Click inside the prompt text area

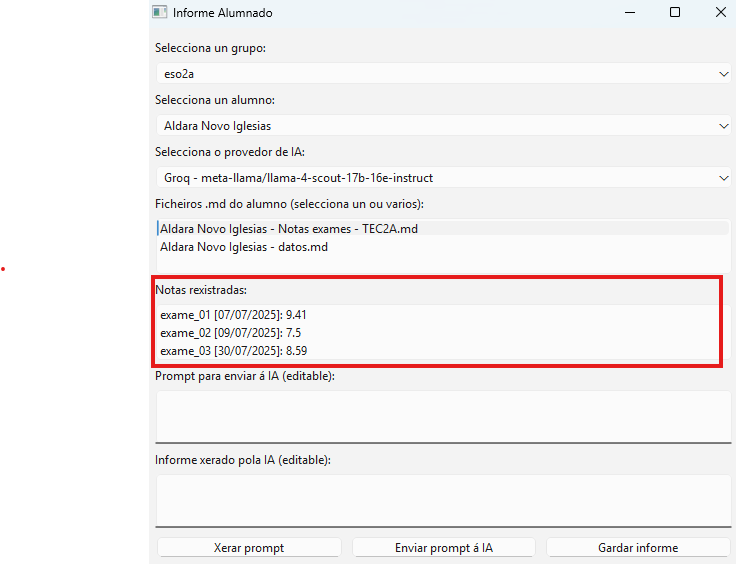click(443, 414)
